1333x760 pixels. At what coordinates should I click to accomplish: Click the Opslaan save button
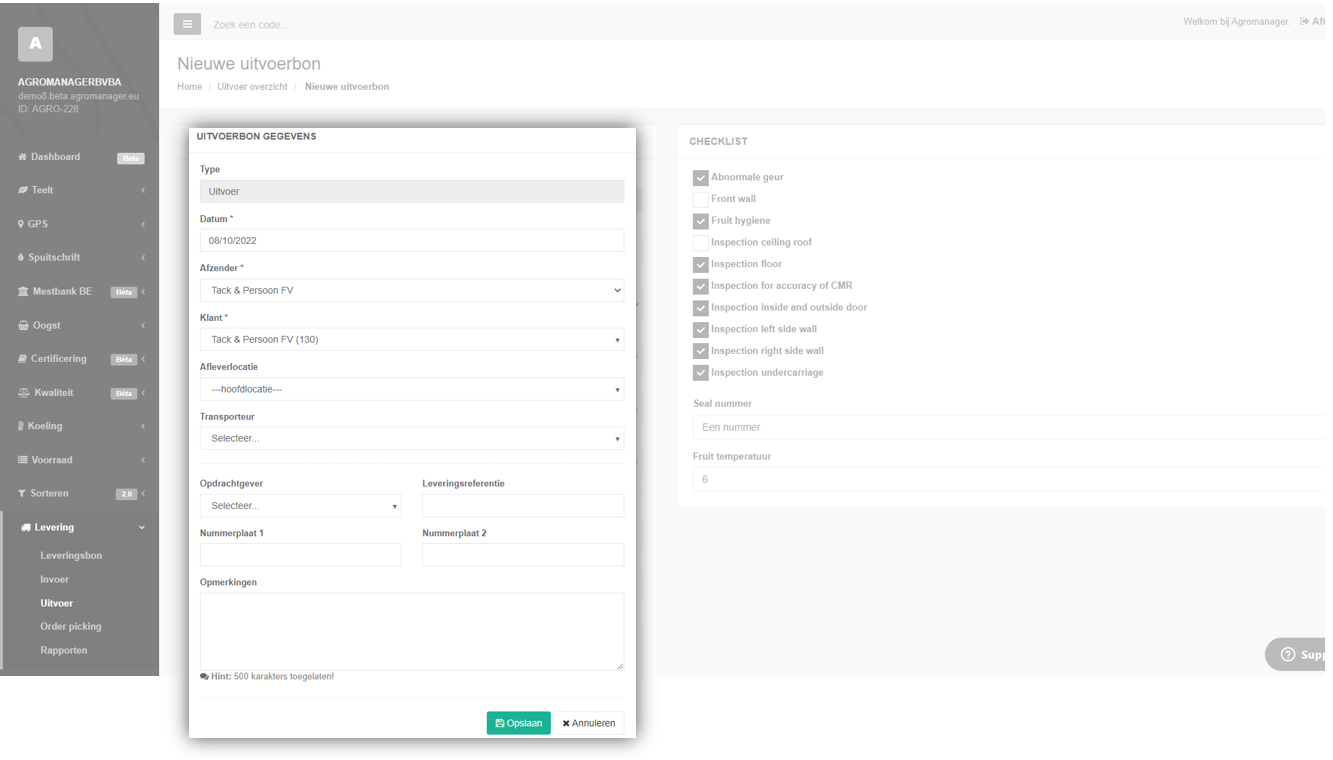coord(518,723)
